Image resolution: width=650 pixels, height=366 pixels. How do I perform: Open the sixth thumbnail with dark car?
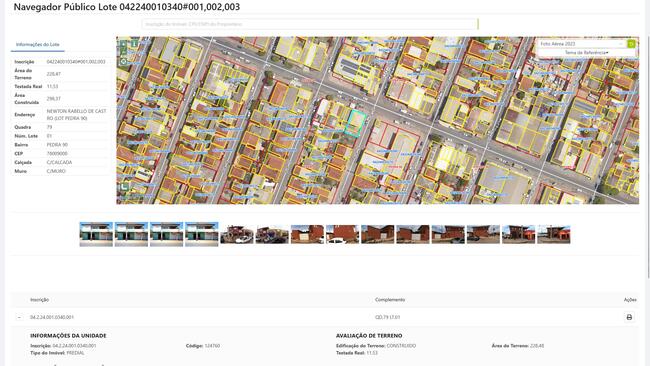pyautogui.click(x=272, y=234)
